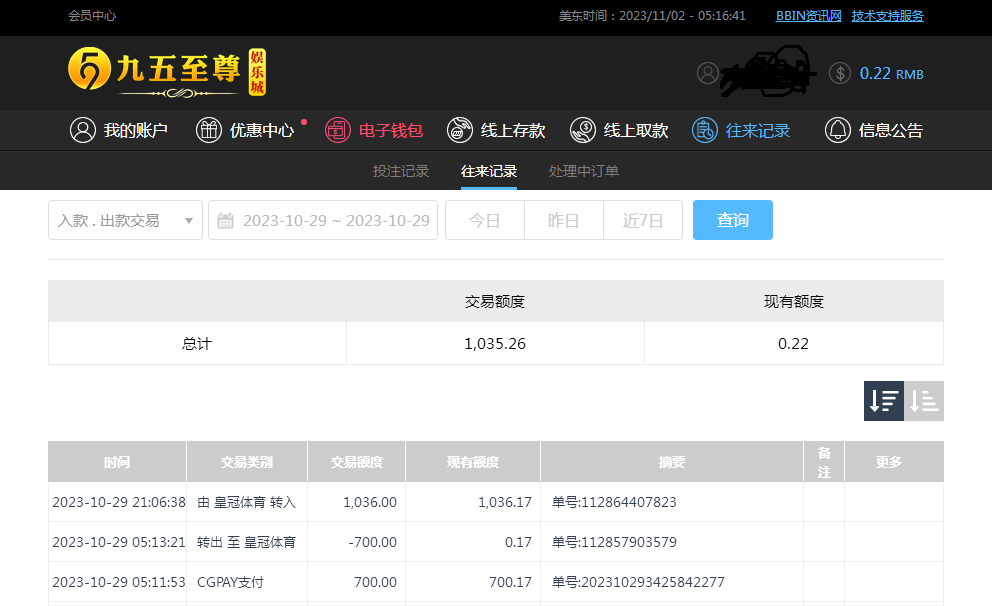
Task: Expand the 入款.出款交易 type dropdown
Action: point(125,220)
